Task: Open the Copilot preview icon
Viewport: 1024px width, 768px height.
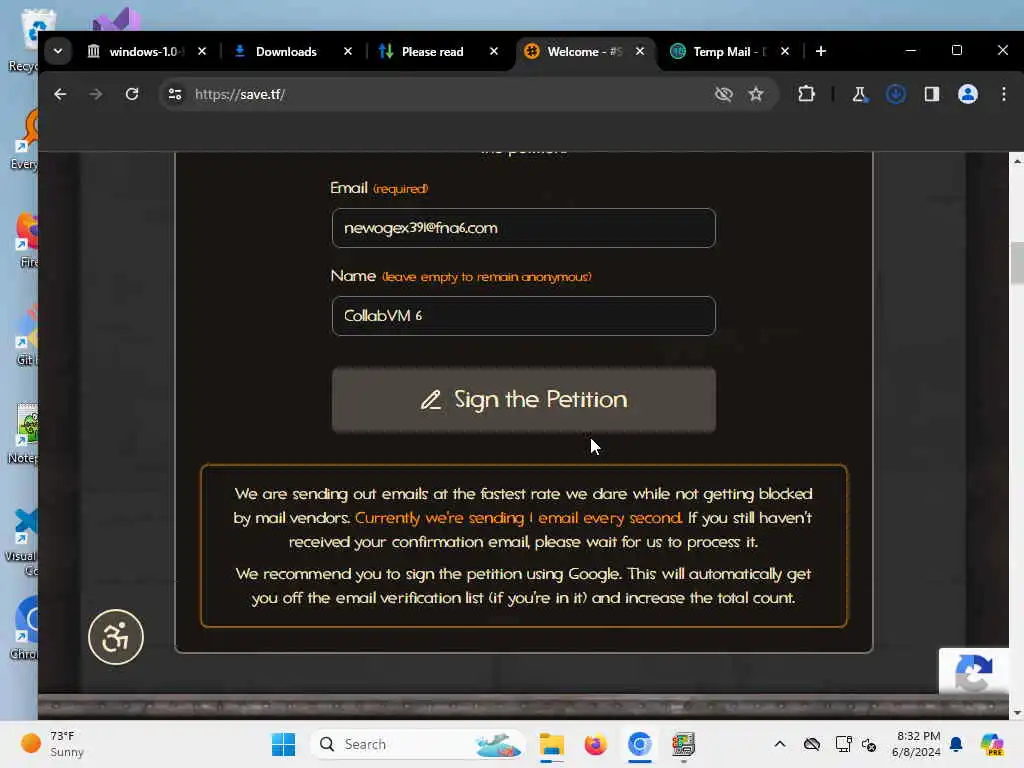Action: (x=992, y=744)
